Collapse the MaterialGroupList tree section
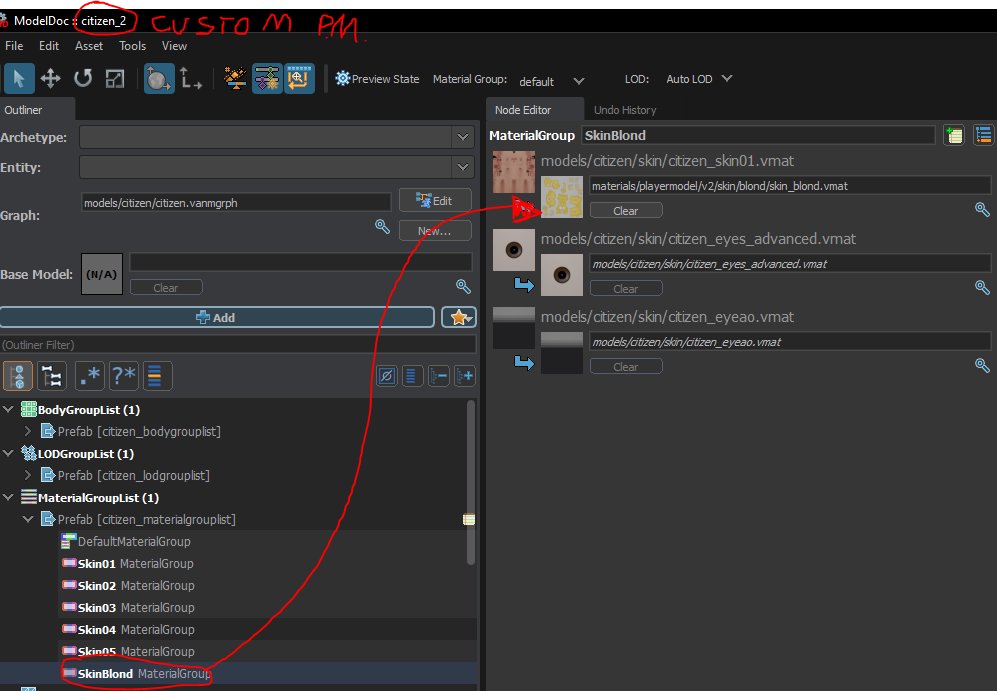Image resolution: width=997 pixels, height=691 pixels. (9, 497)
